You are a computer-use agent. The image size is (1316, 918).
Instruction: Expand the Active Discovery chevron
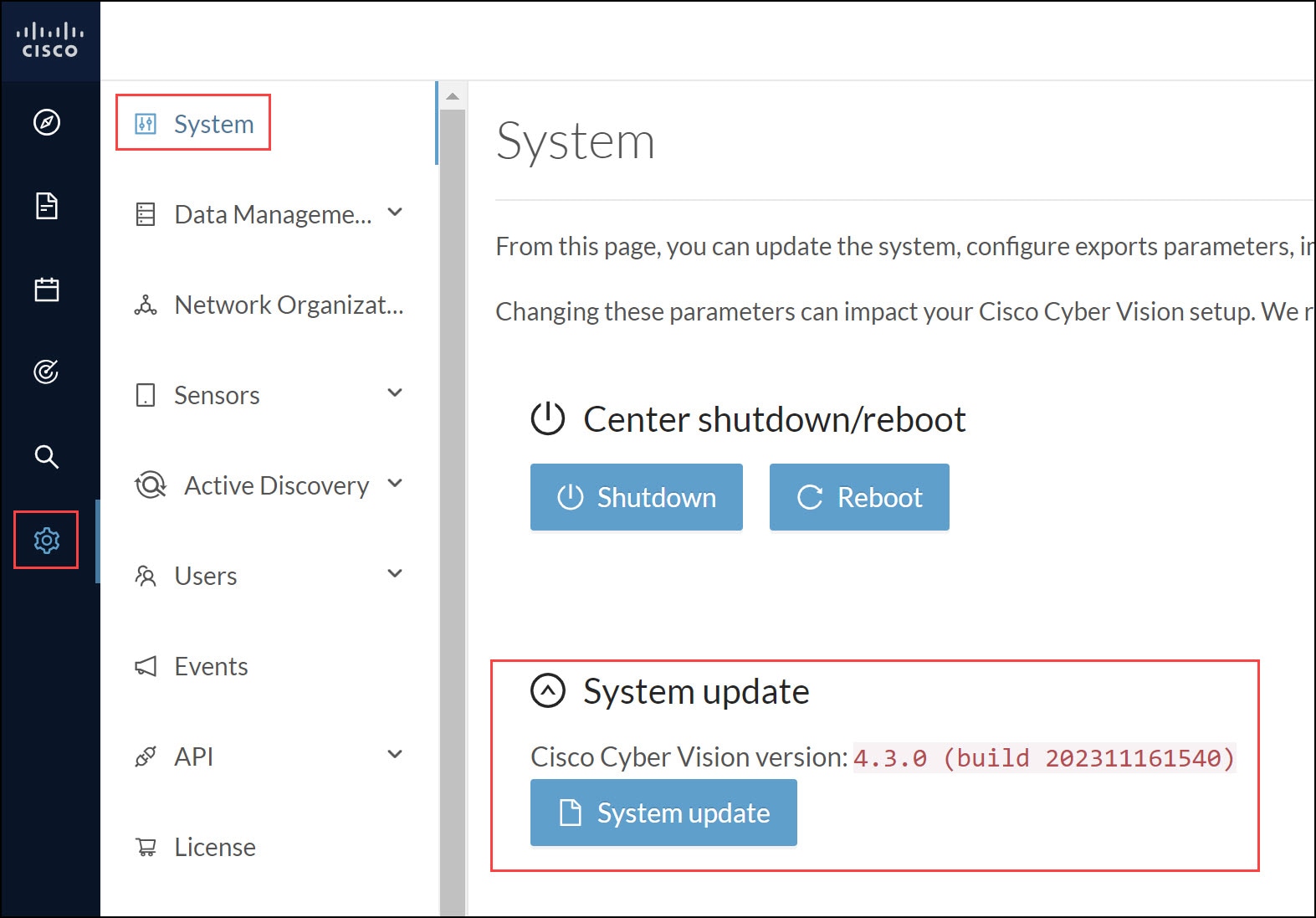[x=395, y=483]
